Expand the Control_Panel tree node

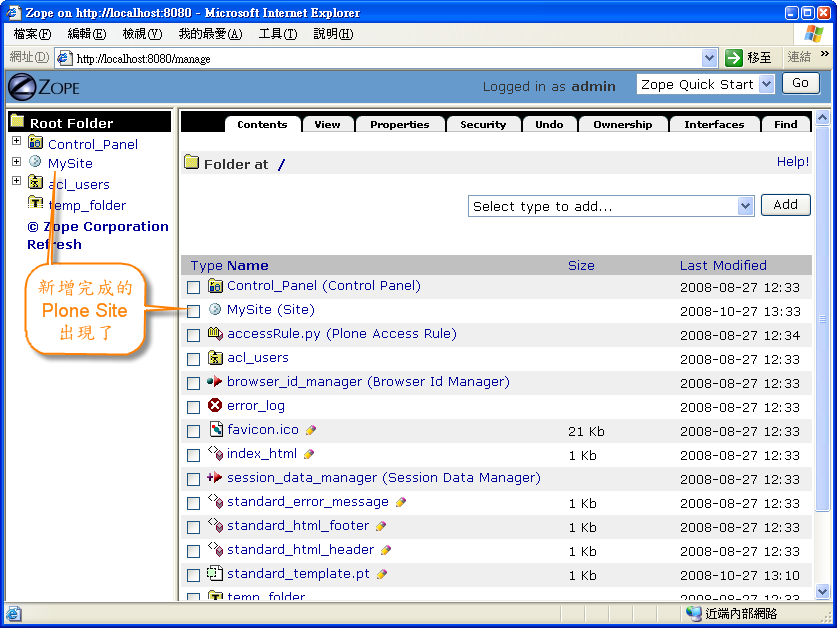point(17,141)
